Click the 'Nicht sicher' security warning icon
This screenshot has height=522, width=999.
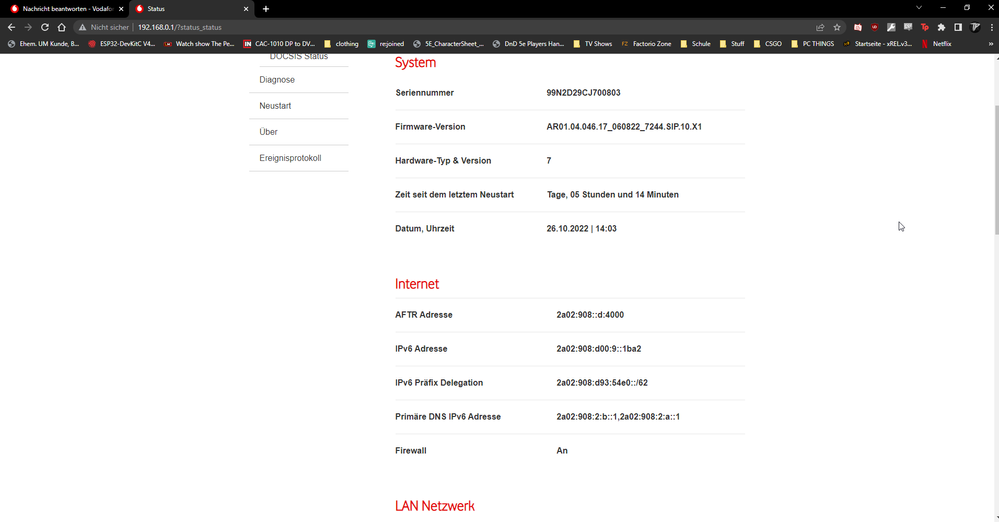(82, 27)
